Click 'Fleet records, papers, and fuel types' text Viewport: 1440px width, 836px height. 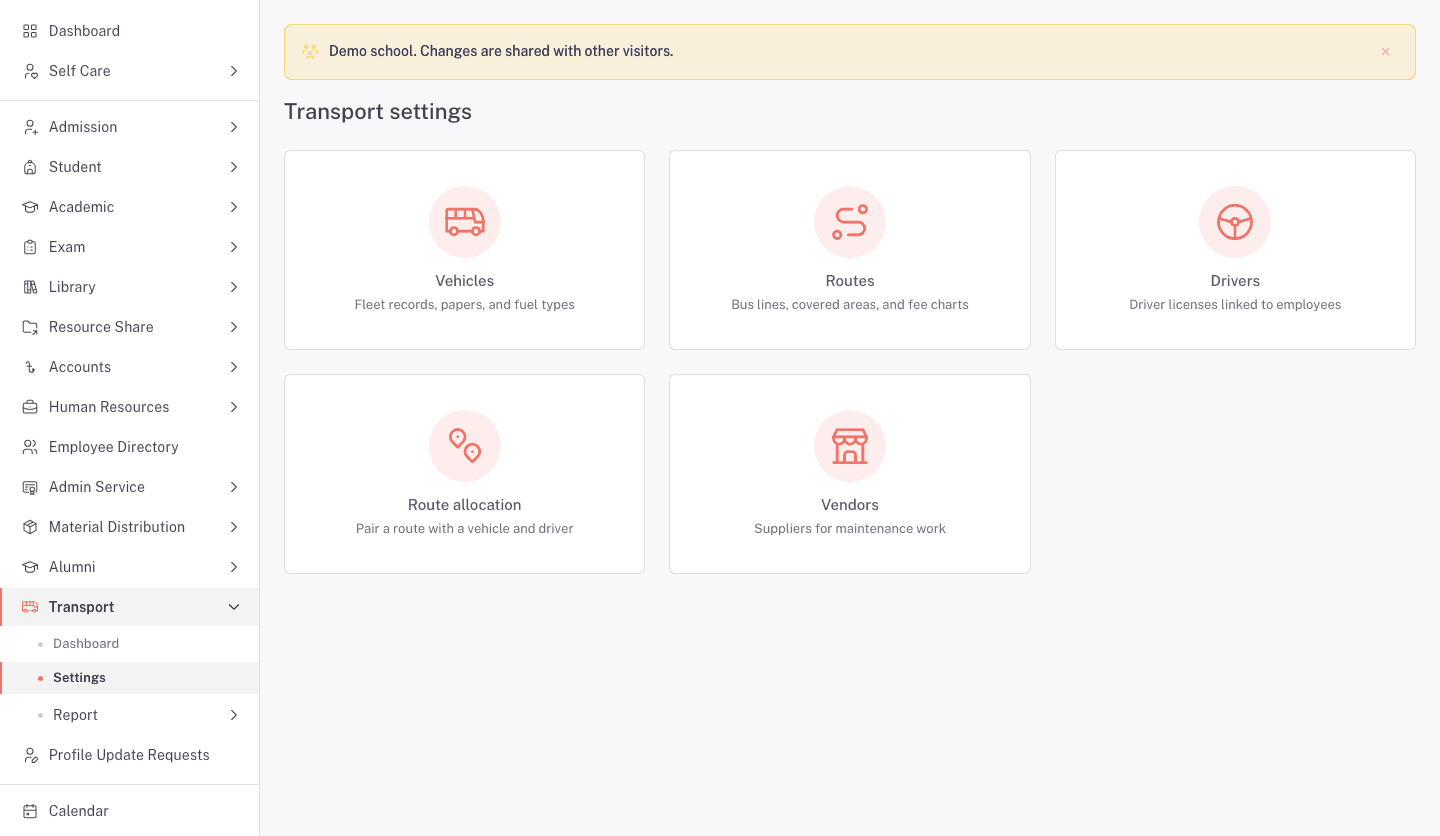tap(465, 305)
